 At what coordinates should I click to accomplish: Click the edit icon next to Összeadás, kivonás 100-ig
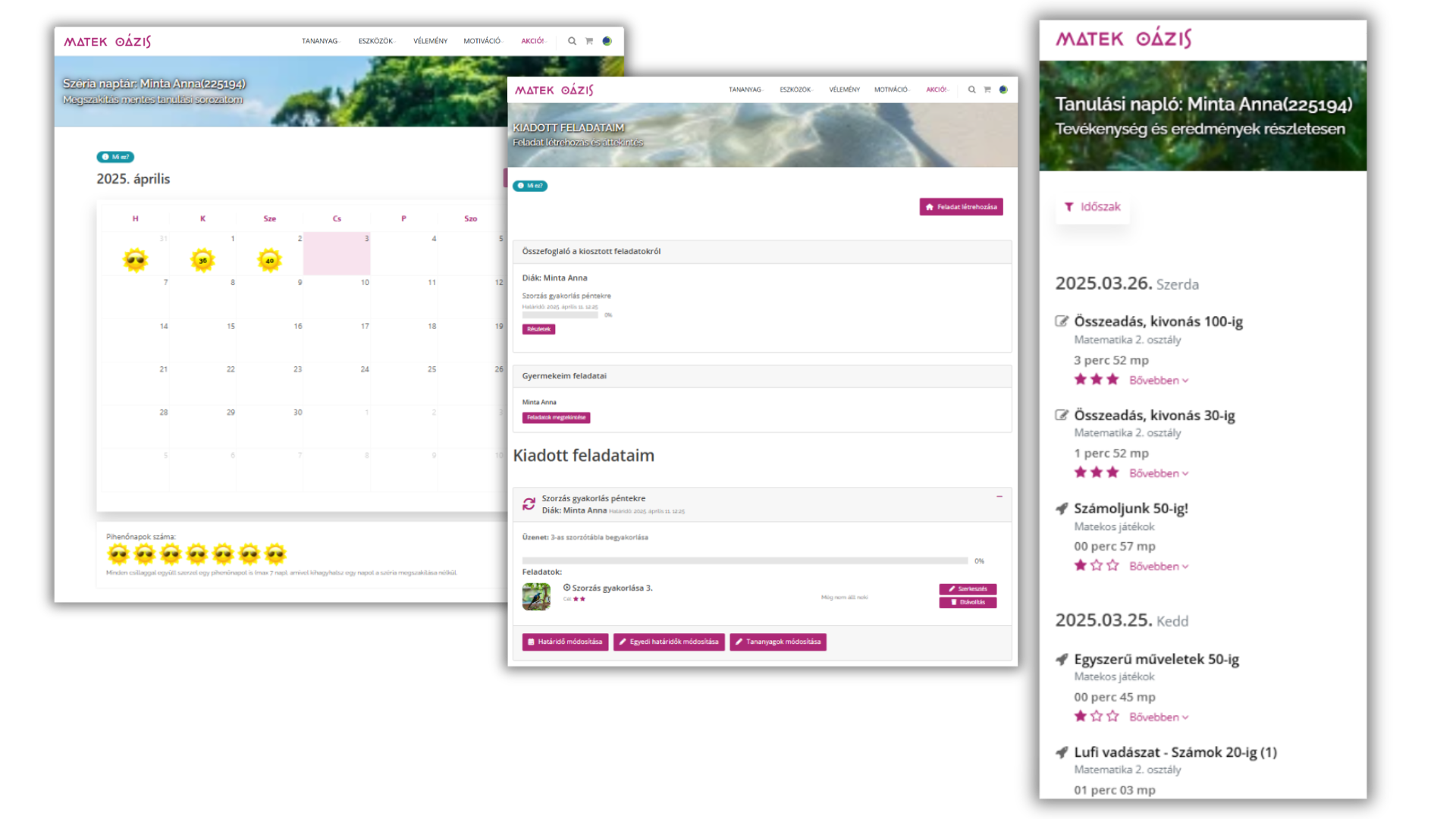click(x=1062, y=321)
